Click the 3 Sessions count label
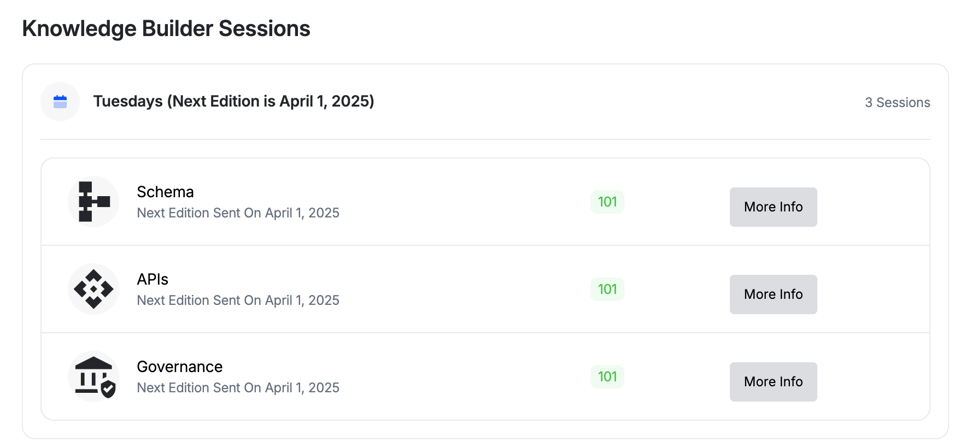Image resolution: width=960 pixels, height=448 pixels. tap(897, 102)
